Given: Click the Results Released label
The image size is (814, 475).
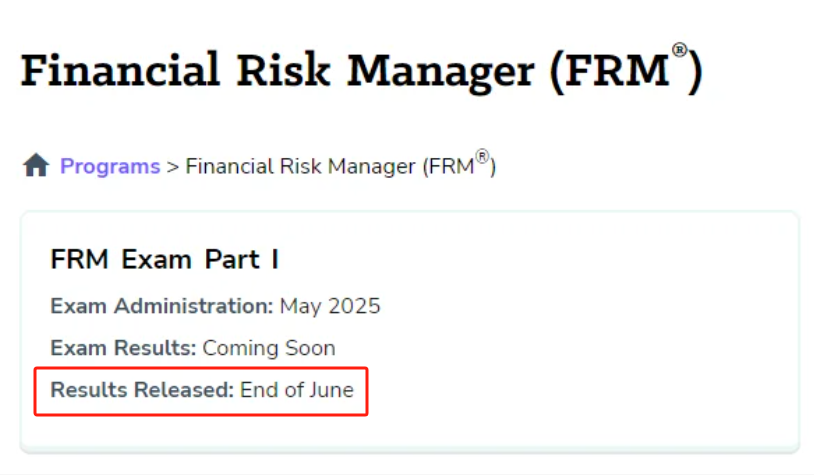Looking at the screenshot, I should pyautogui.click(x=142, y=390).
